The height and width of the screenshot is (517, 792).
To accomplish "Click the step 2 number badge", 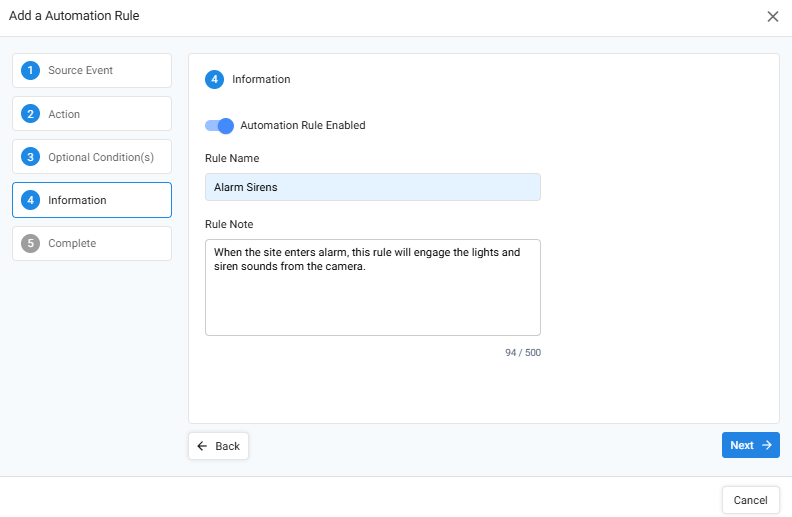I will tap(30, 114).
